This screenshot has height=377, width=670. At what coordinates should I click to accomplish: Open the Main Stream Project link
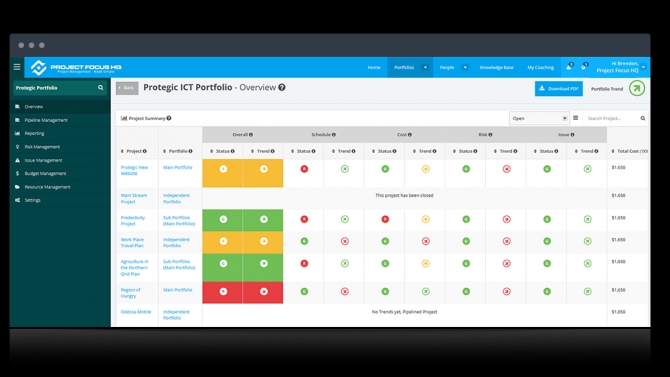(x=133, y=198)
